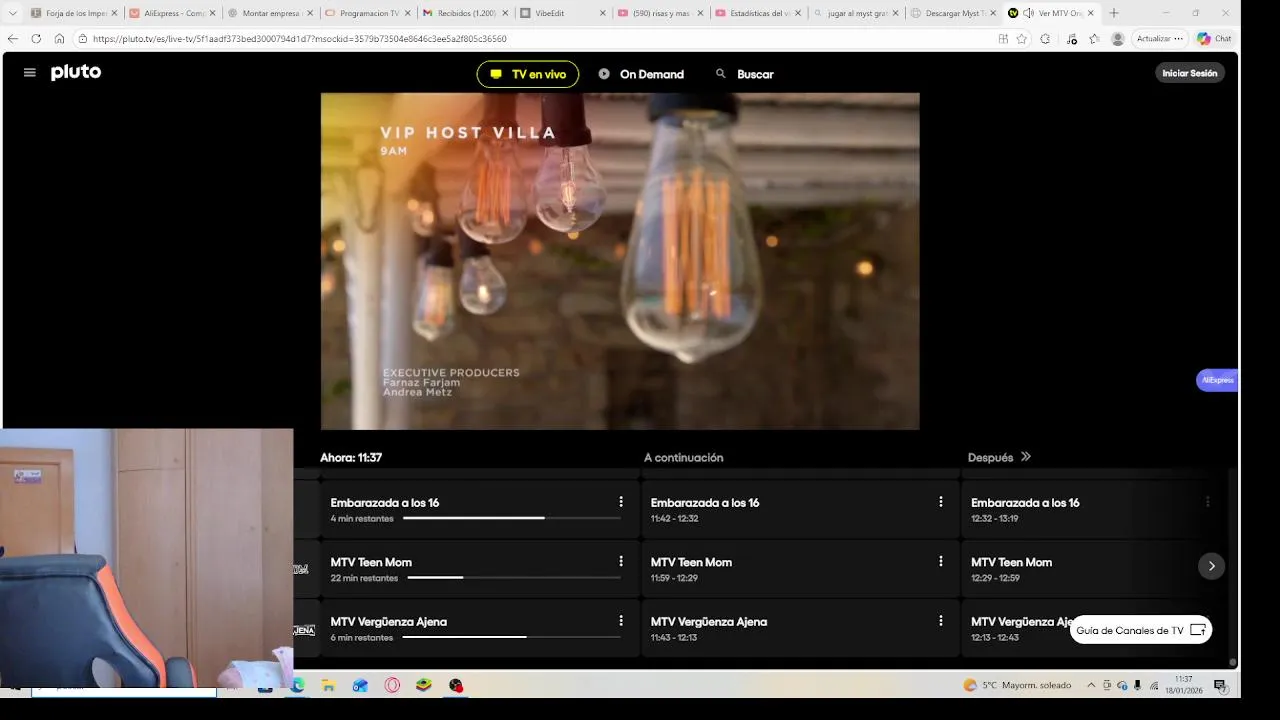The width and height of the screenshot is (1280, 720).
Task: Select Embarazada a los 16 11:42 - 12:32 card
Action: click(800, 510)
